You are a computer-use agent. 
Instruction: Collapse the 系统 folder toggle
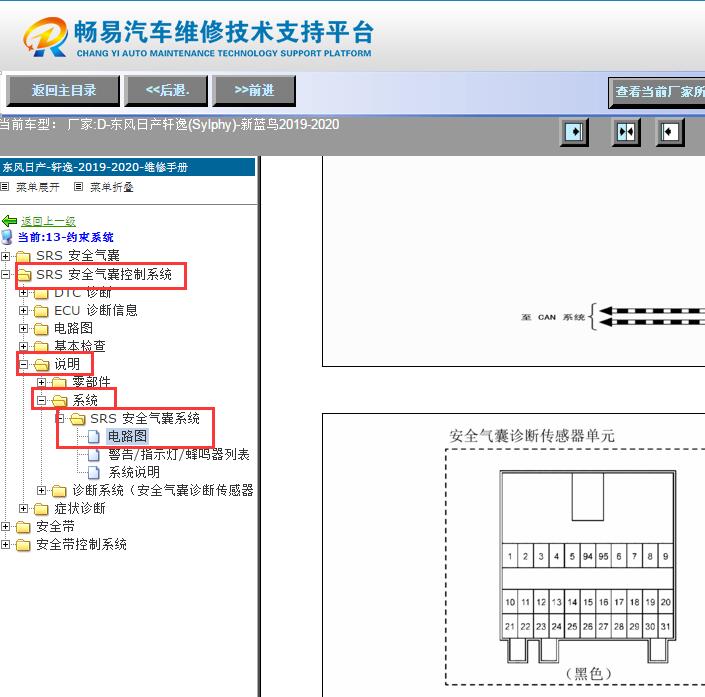pyautogui.click(x=41, y=400)
